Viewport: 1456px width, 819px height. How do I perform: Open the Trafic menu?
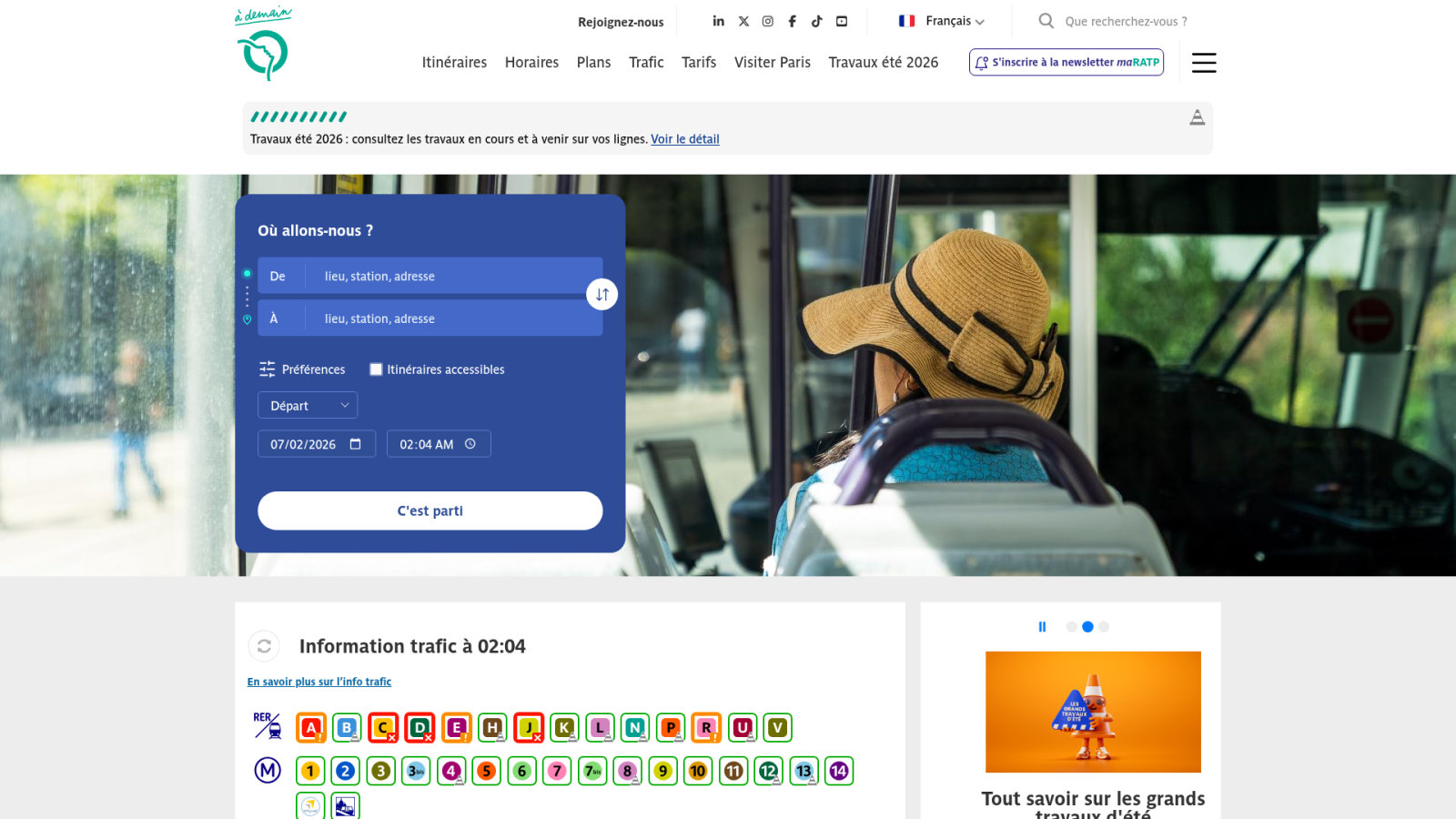click(646, 62)
